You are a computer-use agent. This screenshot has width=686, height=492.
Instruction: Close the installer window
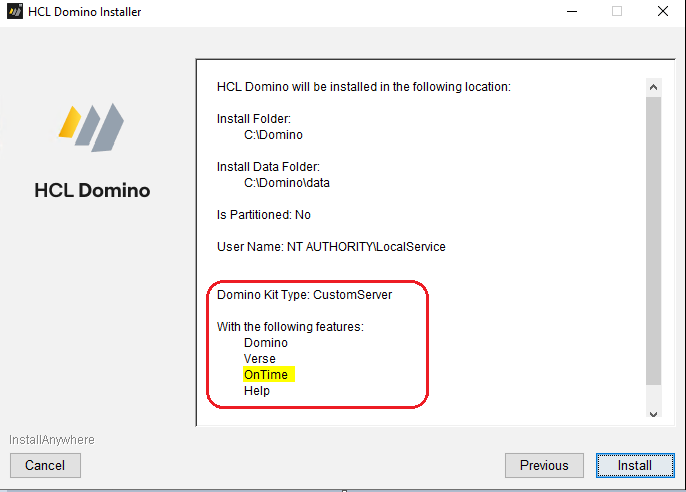point(663,12)
